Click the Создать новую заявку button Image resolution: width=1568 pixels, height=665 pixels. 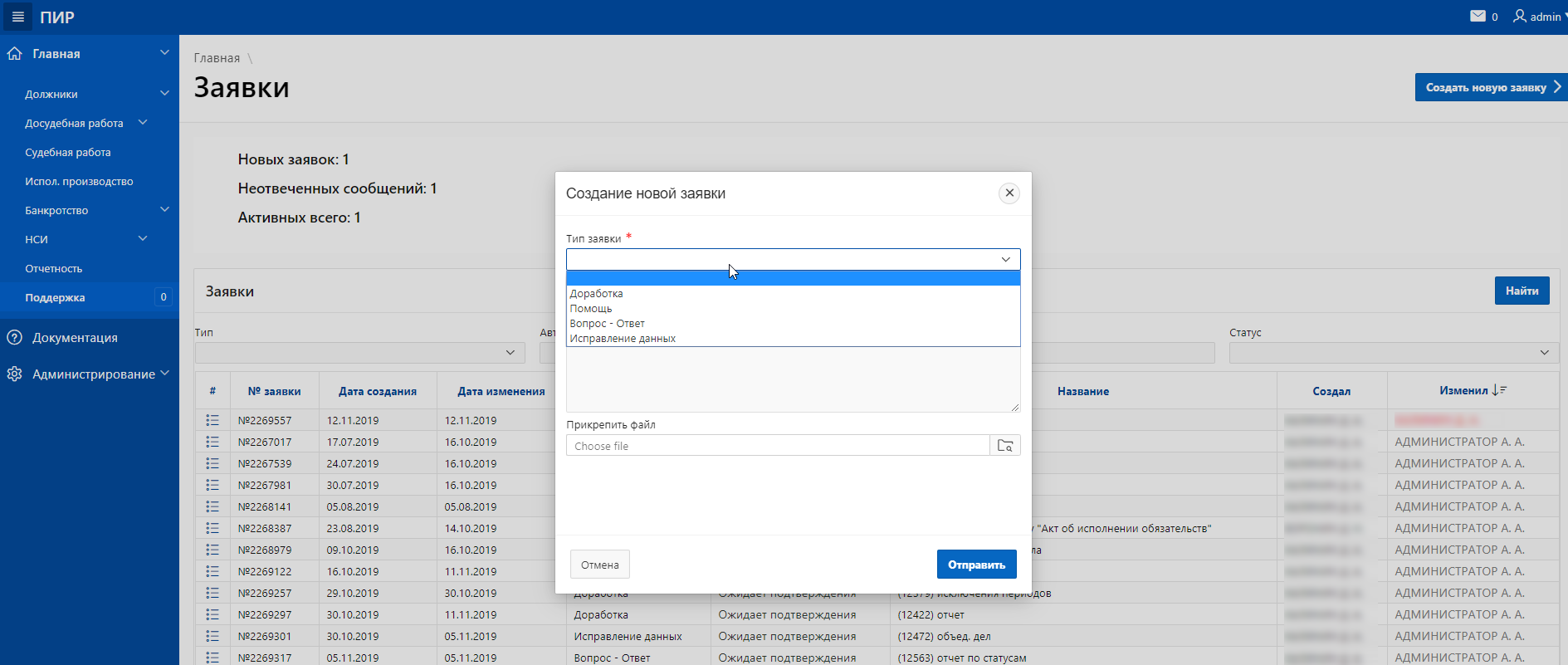click(x=1491, y=87)
